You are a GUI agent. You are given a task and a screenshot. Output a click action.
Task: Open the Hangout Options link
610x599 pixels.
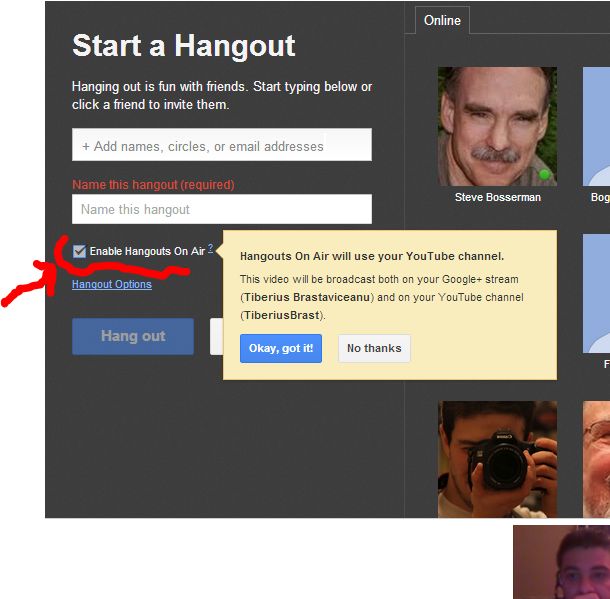(x=112, y=284)
